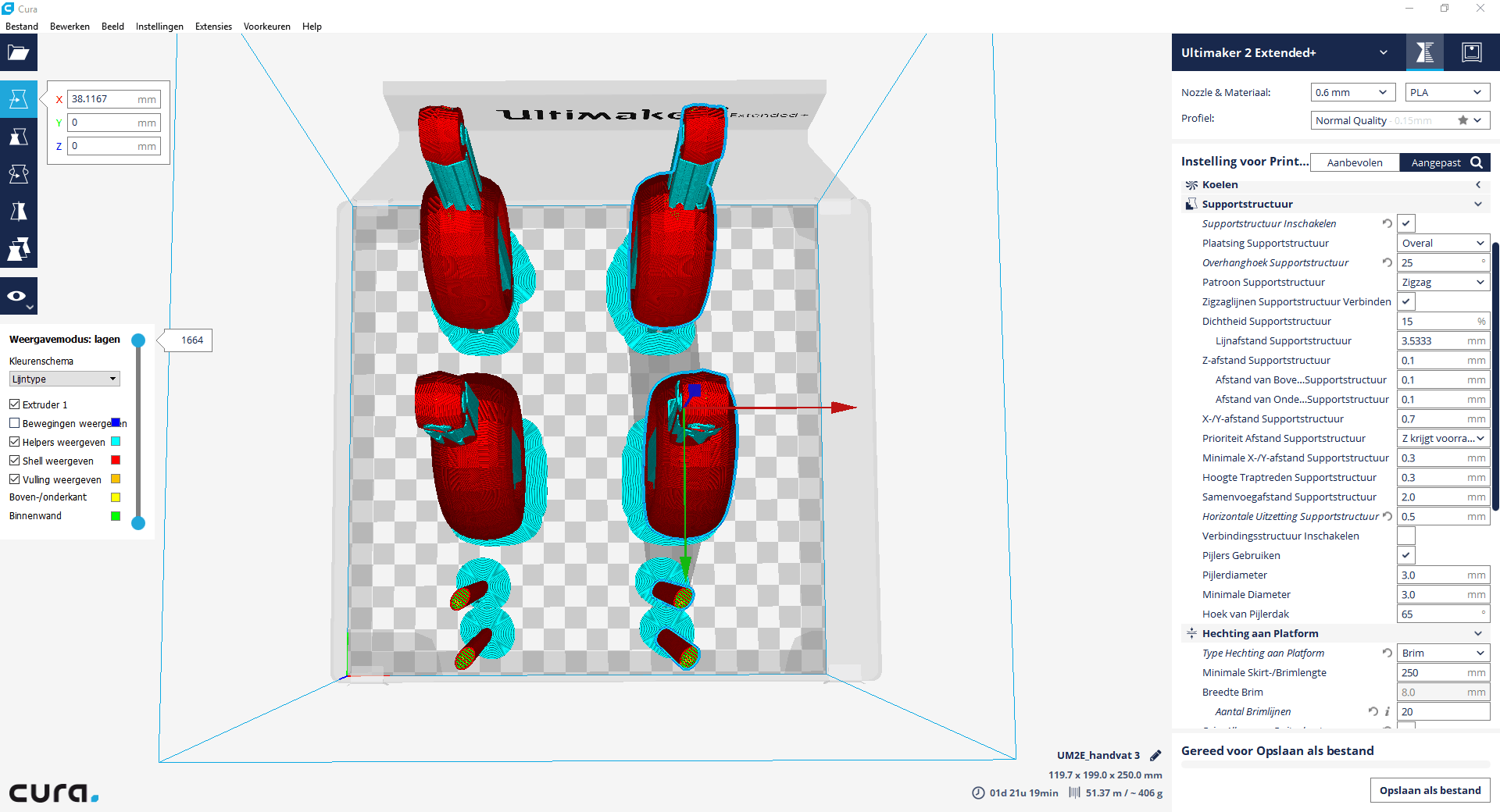This screenshot has width=1500, height=812.
Task: Open the Bewerken menu
Action: click(70, 26)
